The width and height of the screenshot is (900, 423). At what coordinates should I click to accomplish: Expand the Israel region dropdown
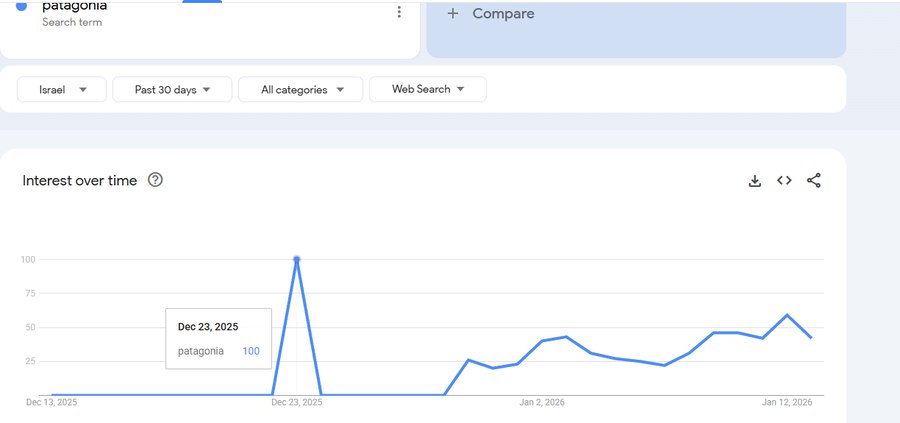pos(62,90)
